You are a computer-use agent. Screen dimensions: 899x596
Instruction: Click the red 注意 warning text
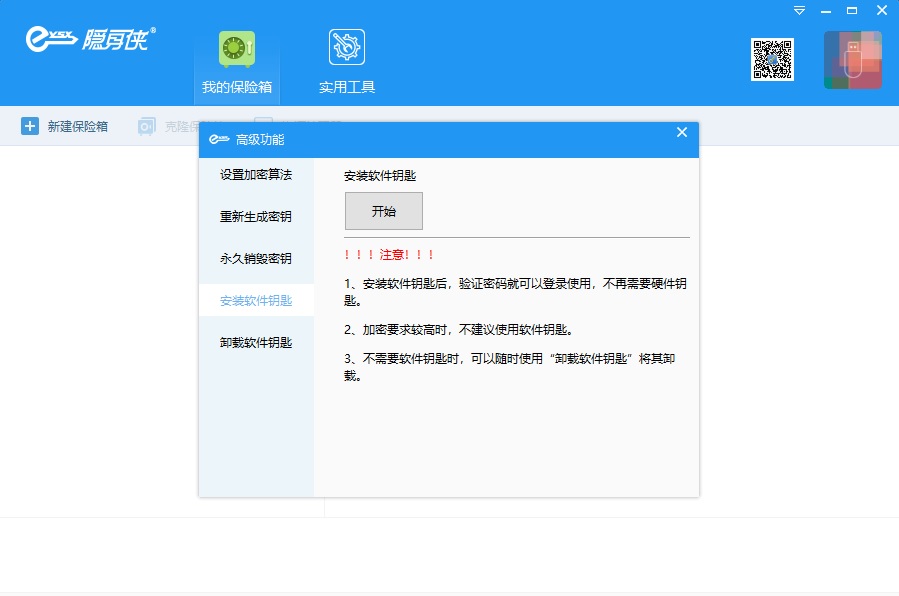[389, 255]
